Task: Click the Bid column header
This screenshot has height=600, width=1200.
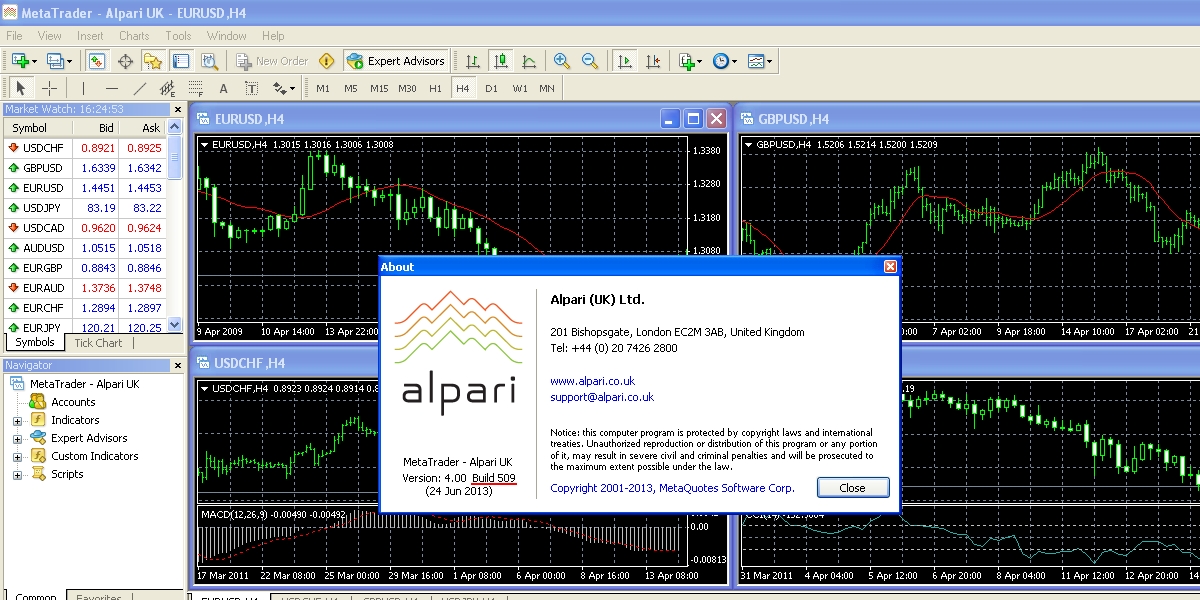Action: tap(96, 128)
